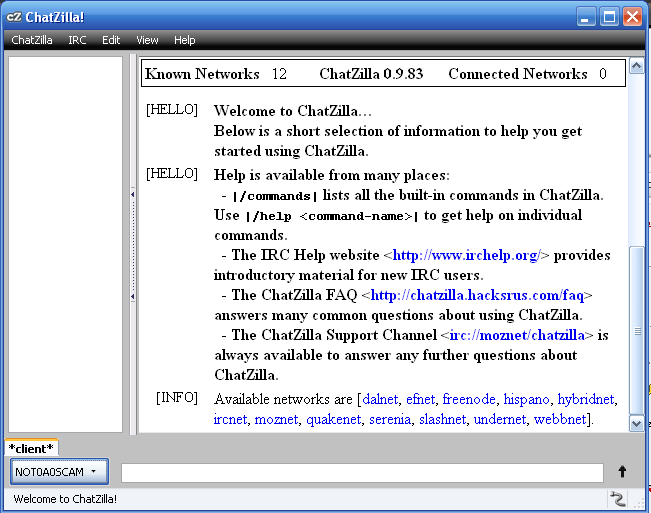Viewport: 651px width, 513px height.
Task: Close the ChatZilla window
Action: click(632, 17)
